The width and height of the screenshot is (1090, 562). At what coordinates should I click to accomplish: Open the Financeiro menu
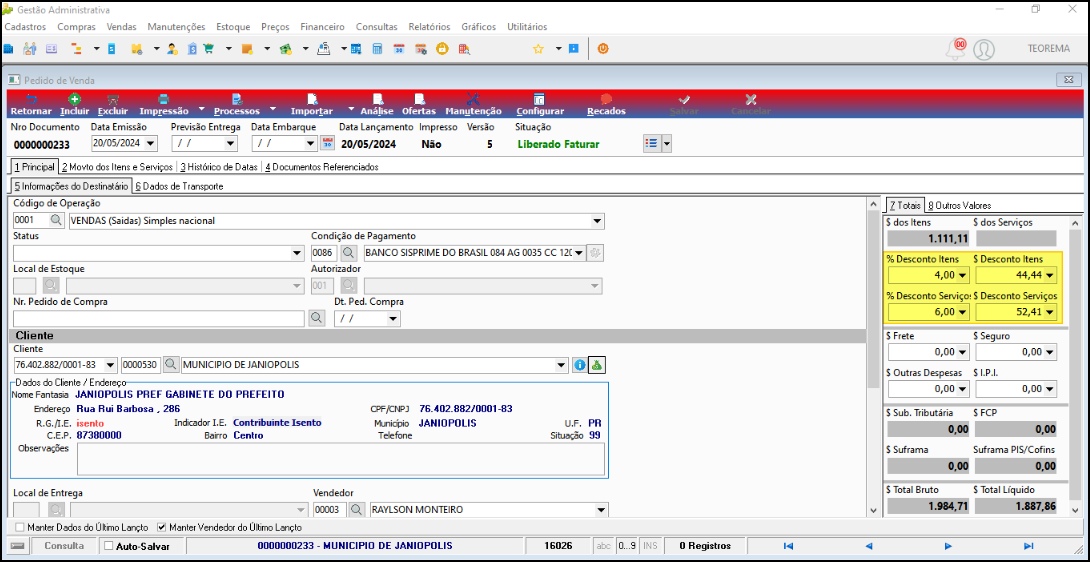(x=322, y=27)
